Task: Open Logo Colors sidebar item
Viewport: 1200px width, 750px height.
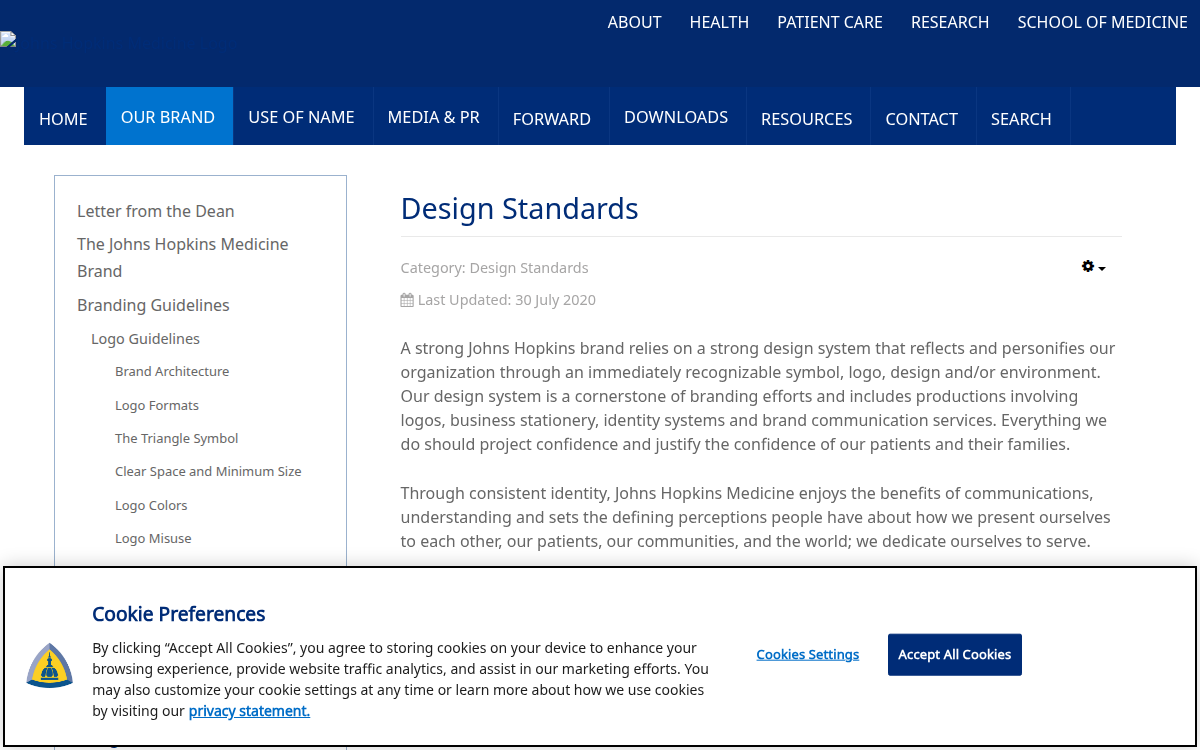Action: tap(151, 505)
